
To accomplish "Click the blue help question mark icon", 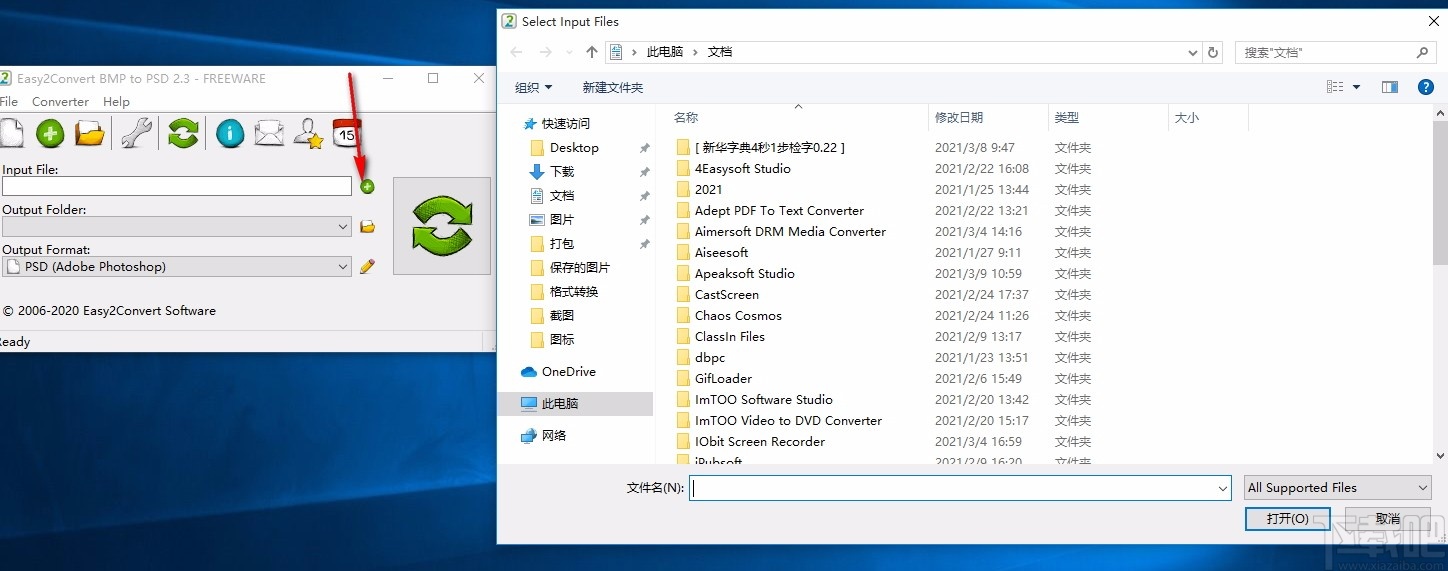I will (1427, 87).
